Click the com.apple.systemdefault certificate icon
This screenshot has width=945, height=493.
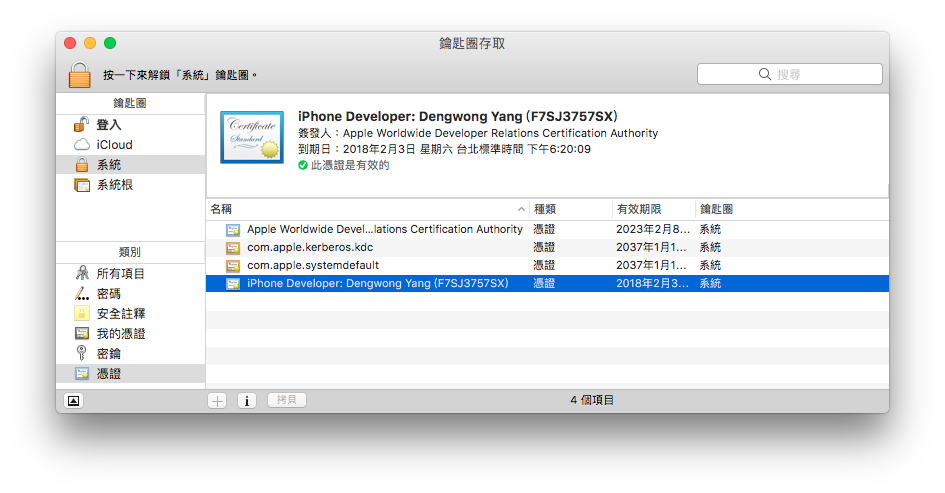233,266
